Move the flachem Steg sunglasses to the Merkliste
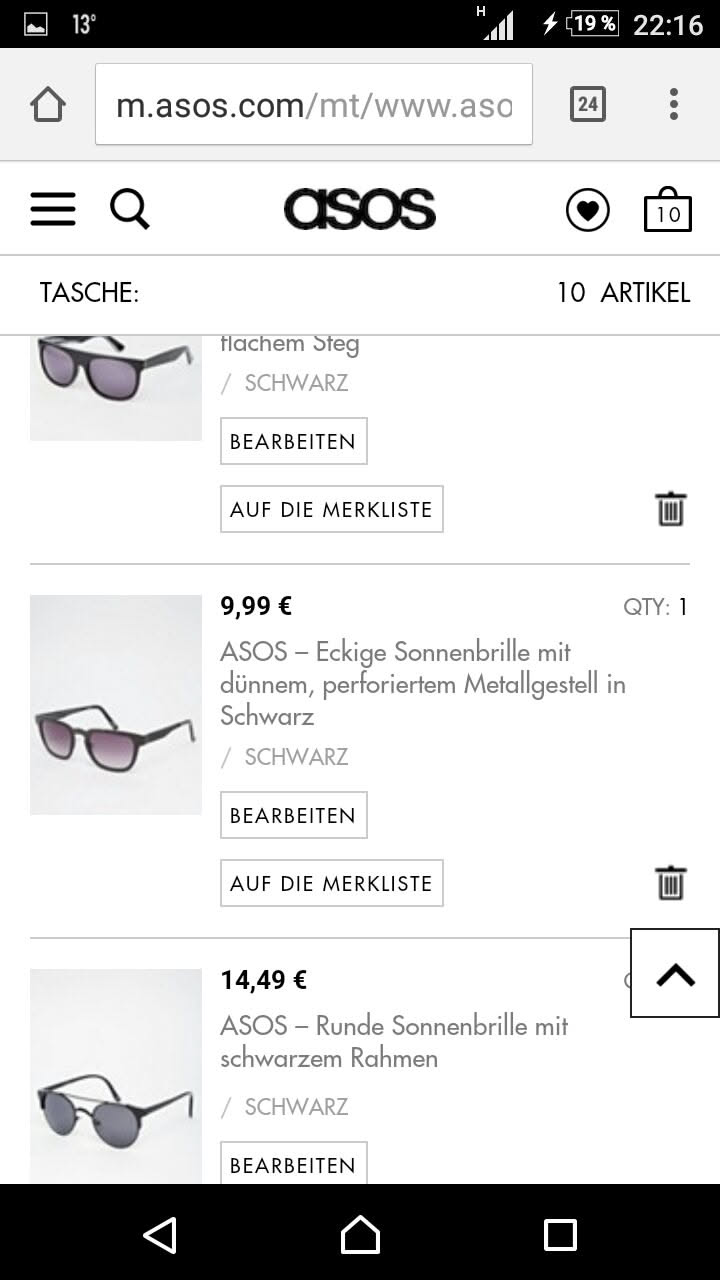720x1280 pixels. pyautogui.click(x=331, y=509)
